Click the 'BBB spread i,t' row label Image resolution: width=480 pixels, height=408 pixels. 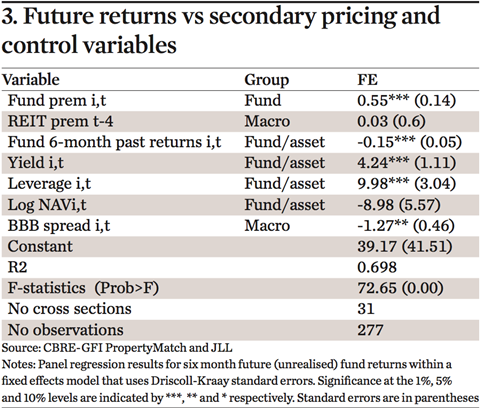tap(59, 226)
